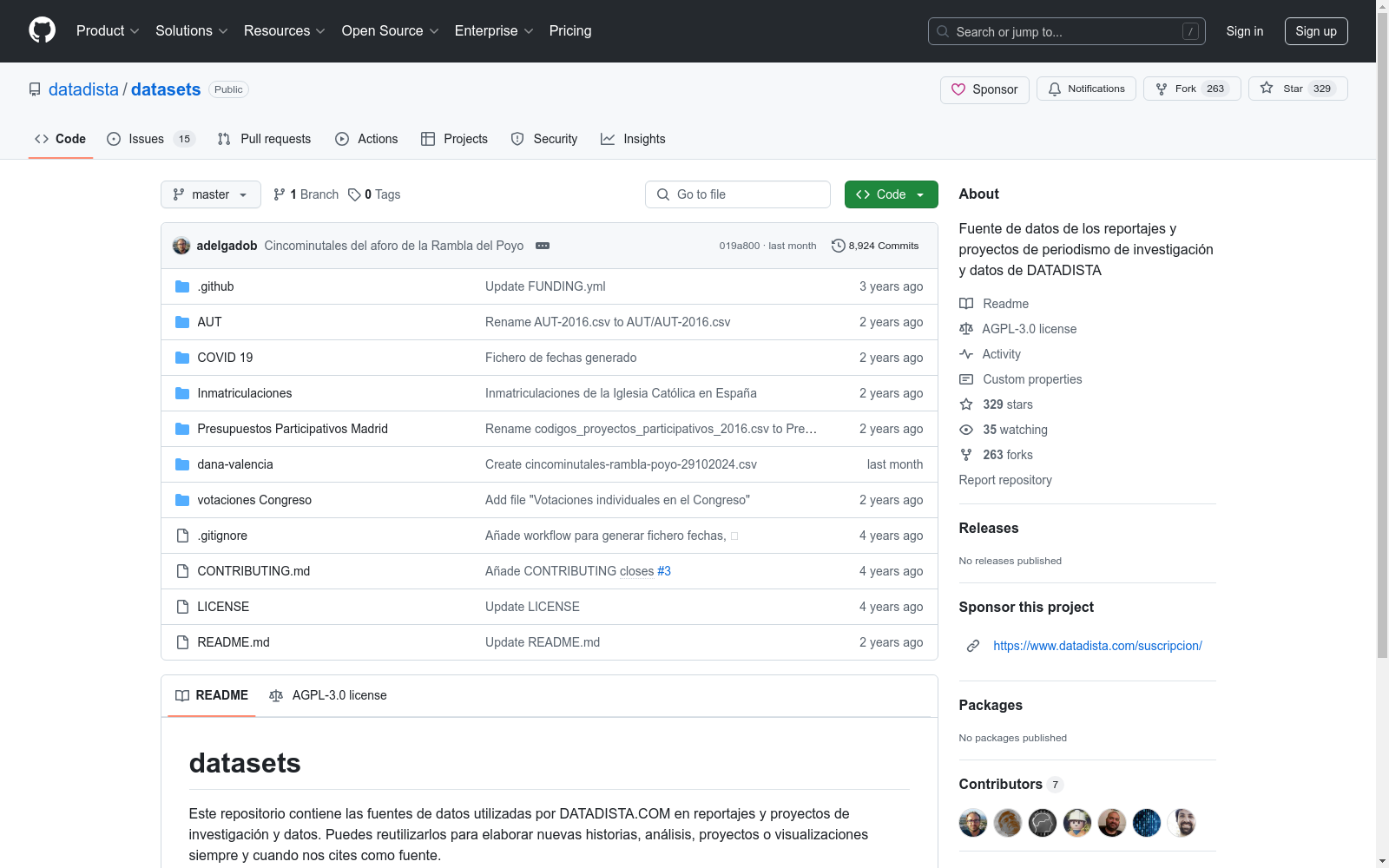Click the Inmatriculaciones folder icon
The height and width of the screenshot is (868, 1389).
point(182,393)
